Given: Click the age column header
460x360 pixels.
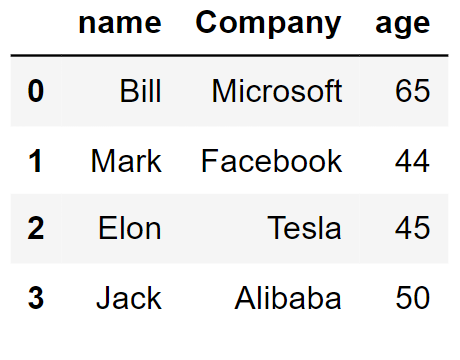Looking at the screenshot, I should click(403, 25).
